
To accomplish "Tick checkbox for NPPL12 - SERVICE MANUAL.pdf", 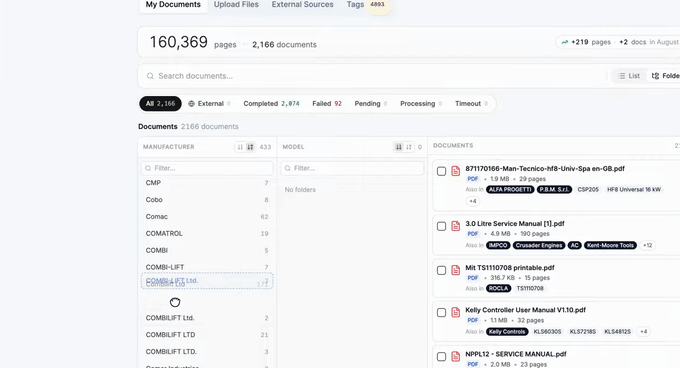I will pyautogui.click(x=441, y=357).
